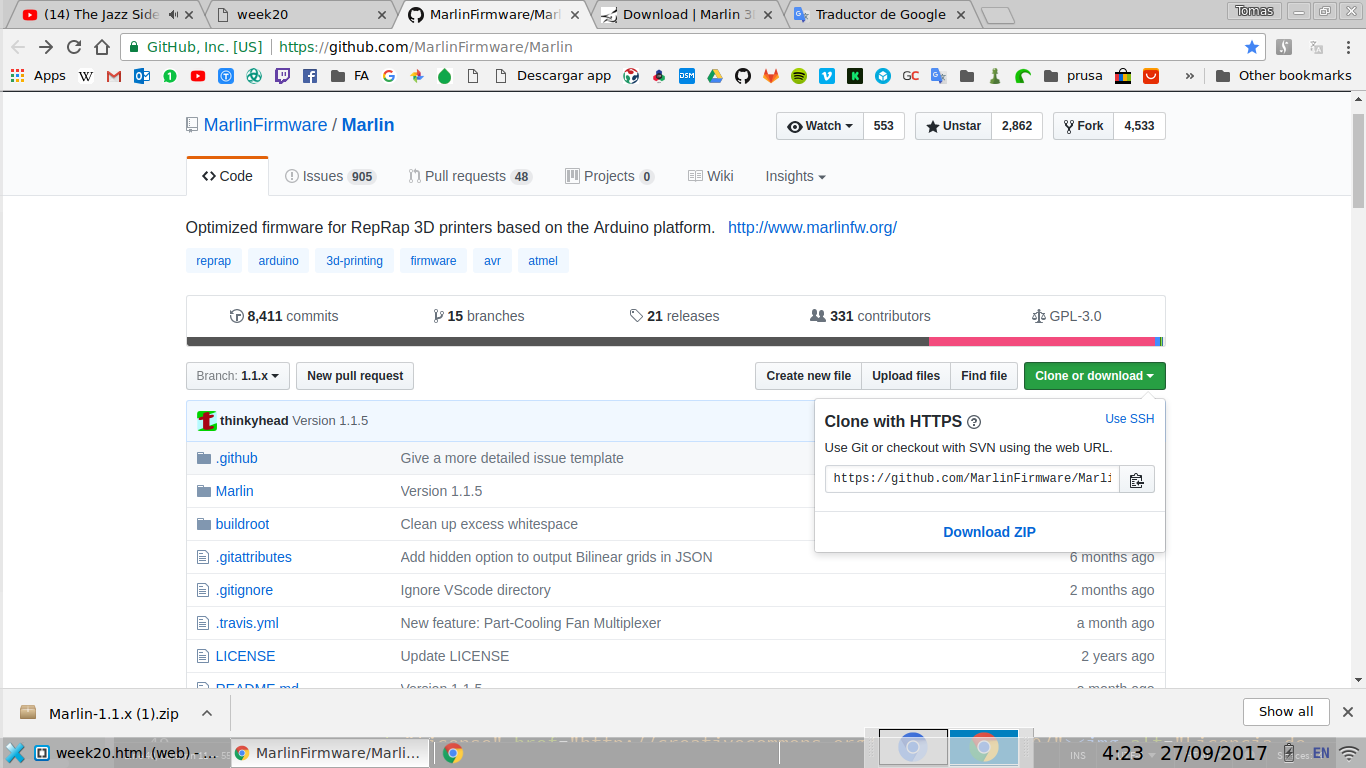1366x768 pixels.
Task: Open the marlinfw.org website link
Action: (812, 227)
